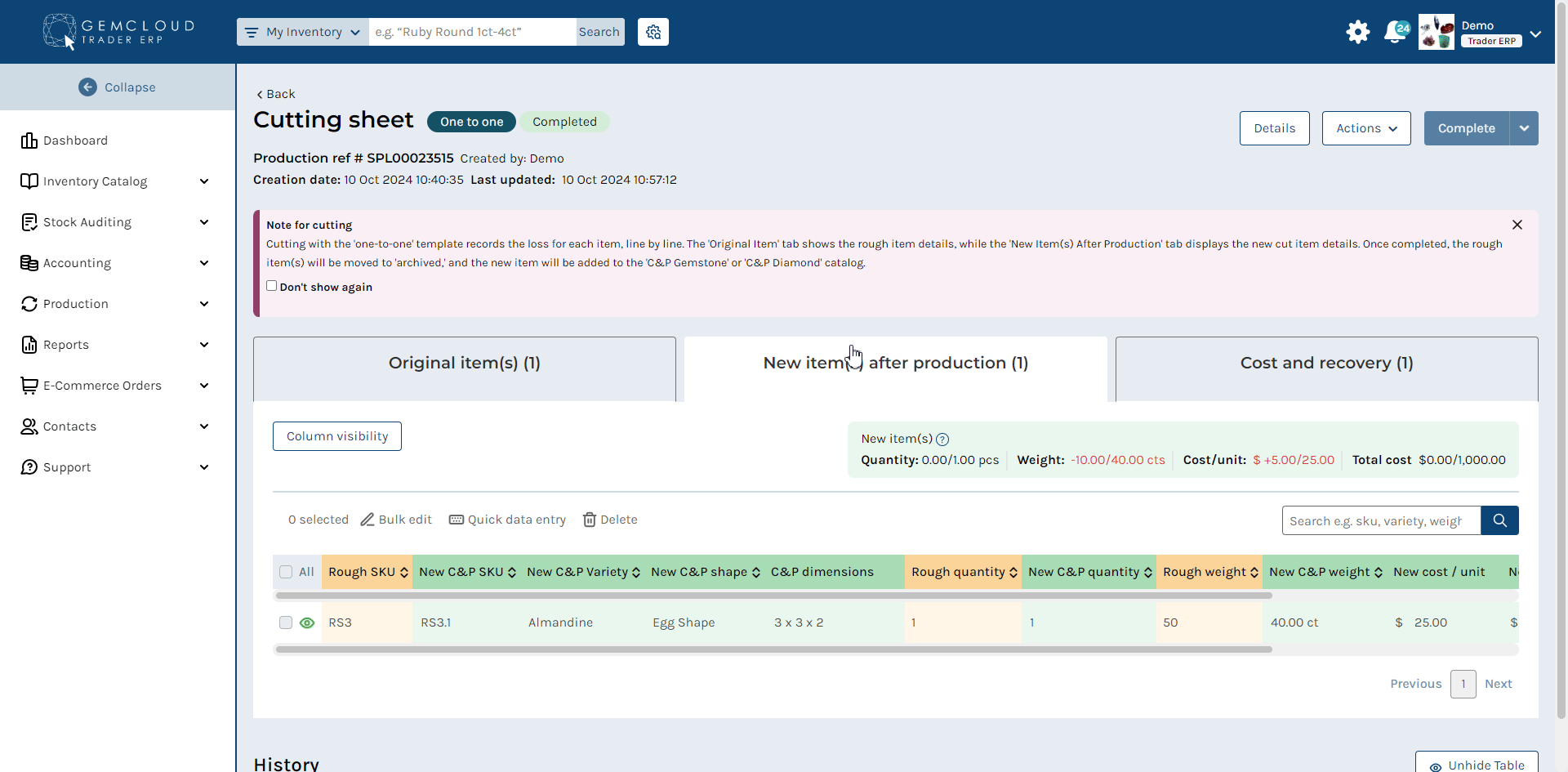This screenshot has width=1568, height=772.
Task: Click the Delete trash icon
Action: click(590, 520)
